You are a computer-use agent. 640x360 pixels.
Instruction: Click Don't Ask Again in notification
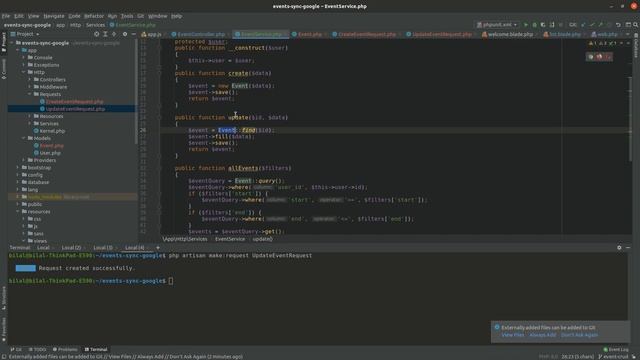pyautogui.click(x=579, y=335)
